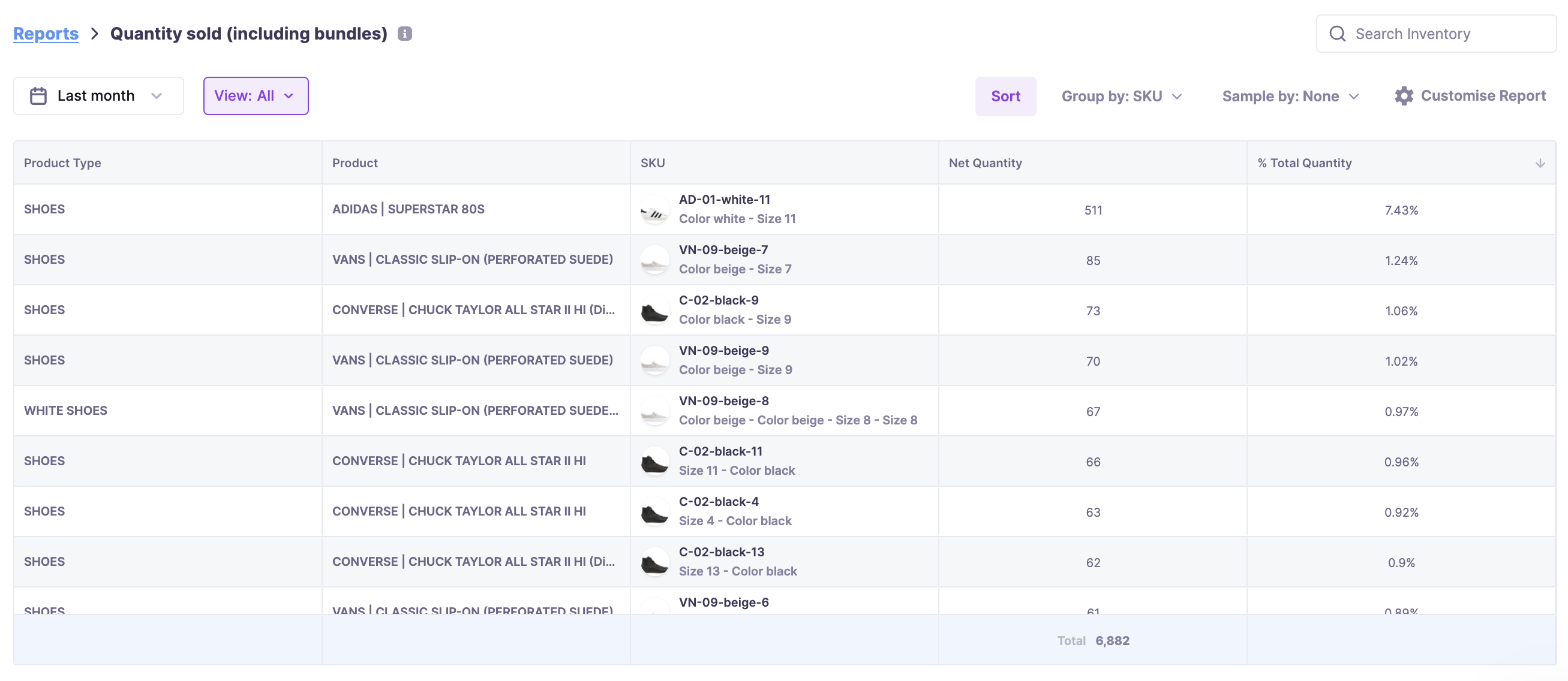Screen dimensions: 1568x681
Task: Open thumbnail for C-02-black-11 shoe
Action: 655,462
